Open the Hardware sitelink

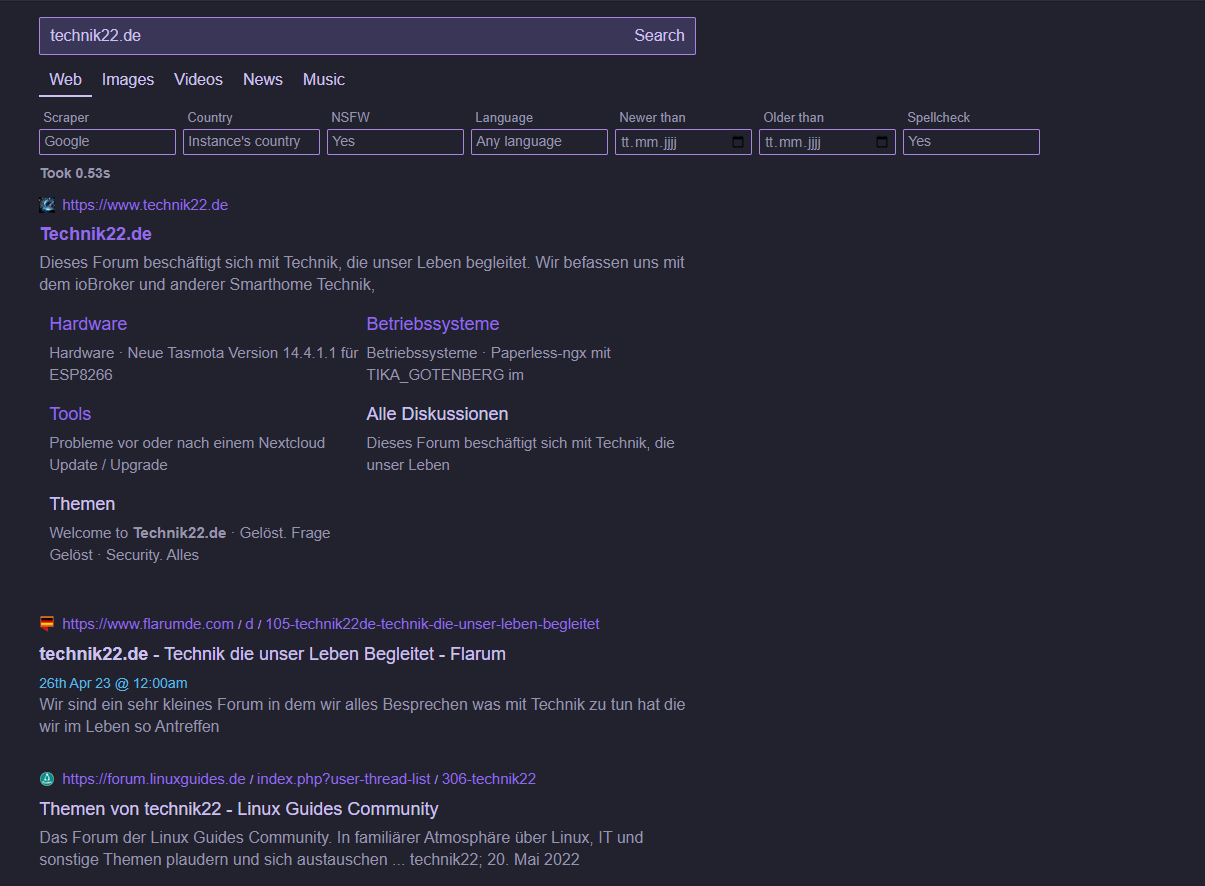point(88,324)
